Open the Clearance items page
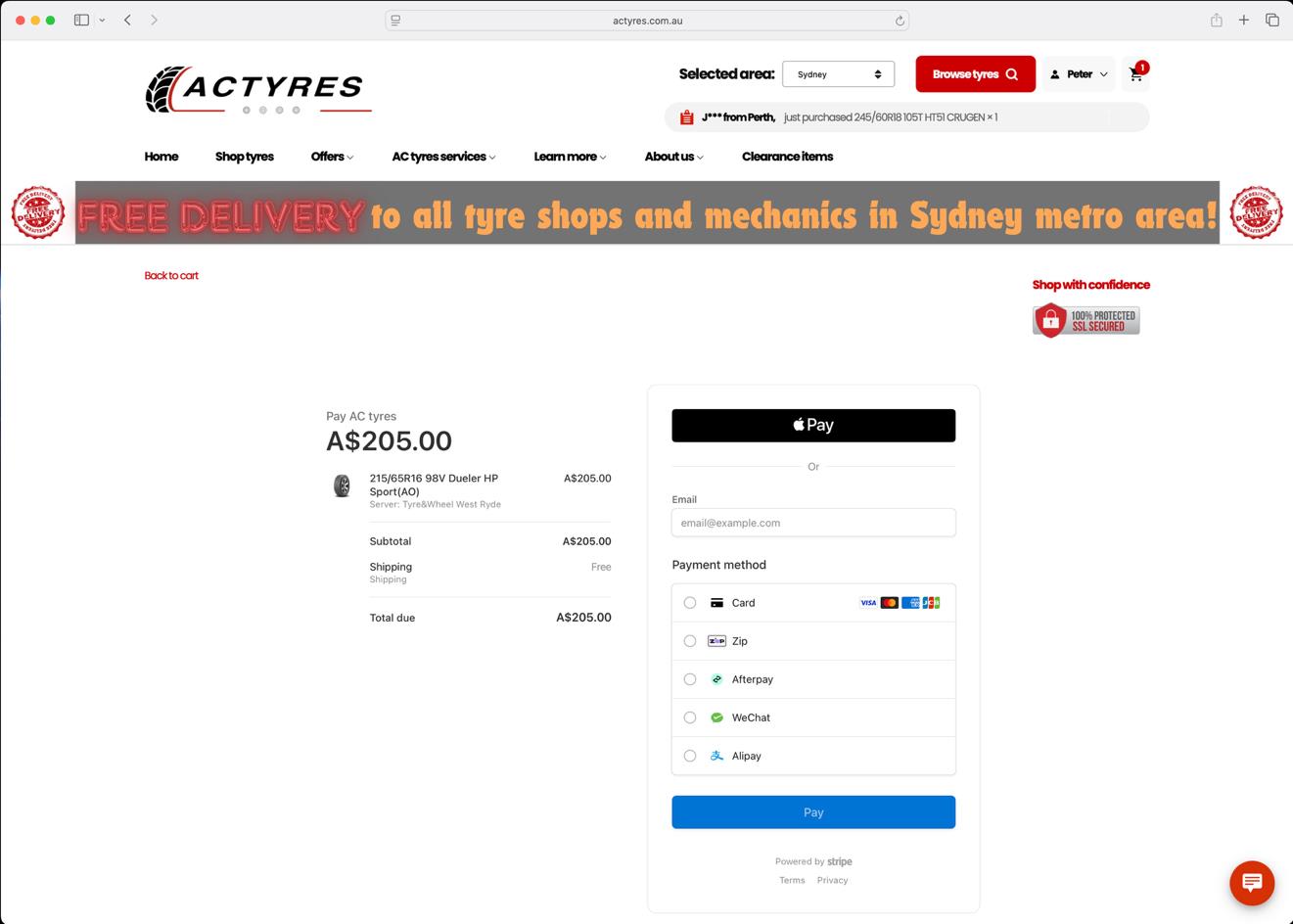The width and height of the screenshot is (1293, 924). click(x=787, y=157)
